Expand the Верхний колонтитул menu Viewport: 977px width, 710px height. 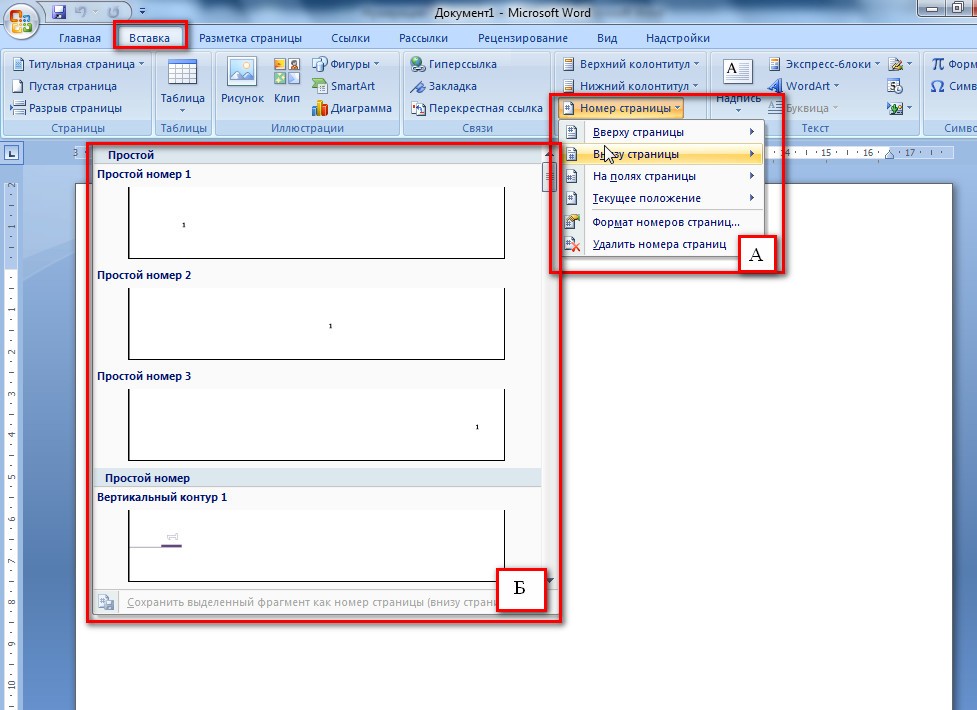click(631, 64)
